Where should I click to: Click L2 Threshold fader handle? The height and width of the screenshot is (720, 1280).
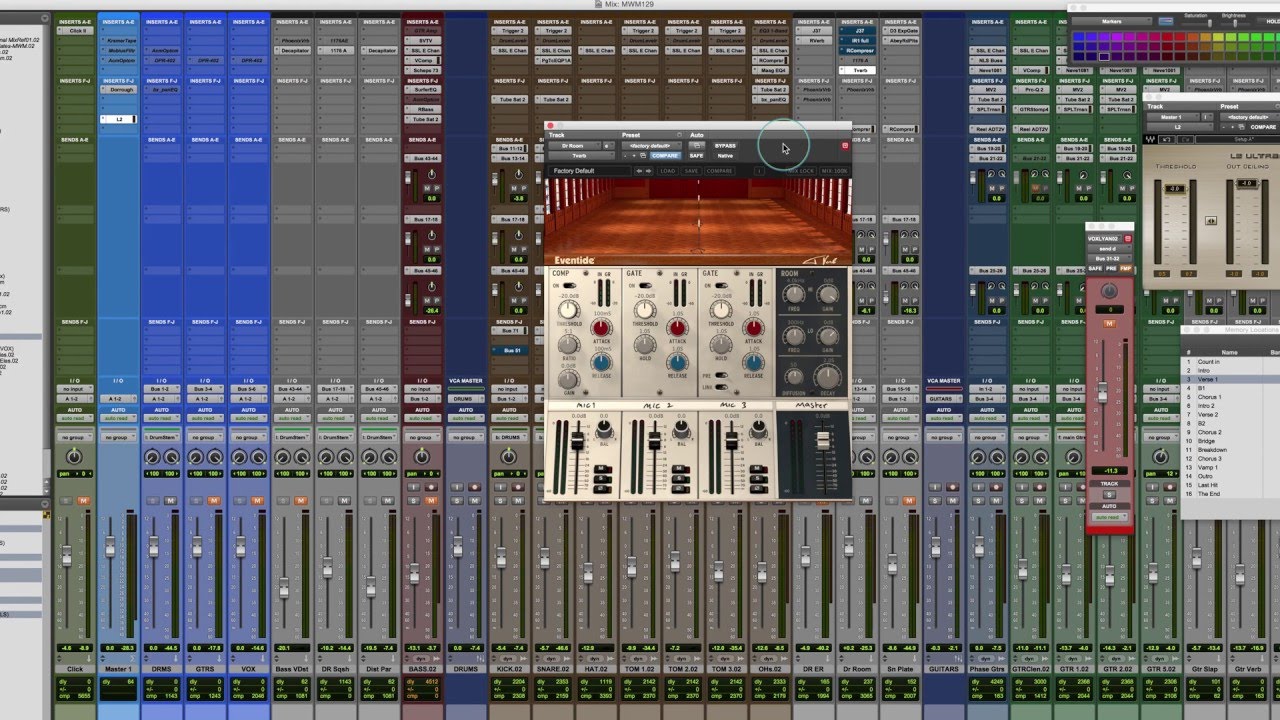click(1175, 189)
